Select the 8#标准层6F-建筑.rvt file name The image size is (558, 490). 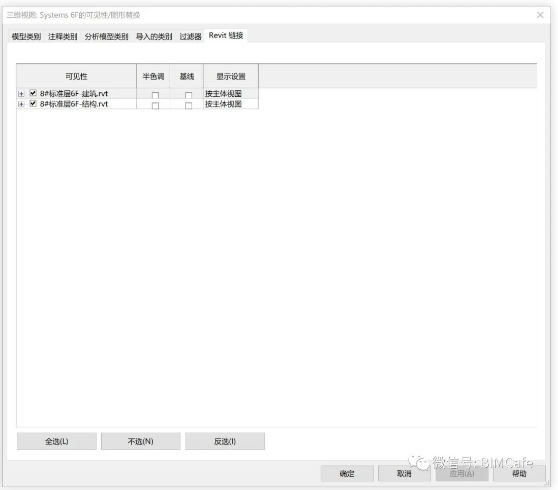click(74, 94)
